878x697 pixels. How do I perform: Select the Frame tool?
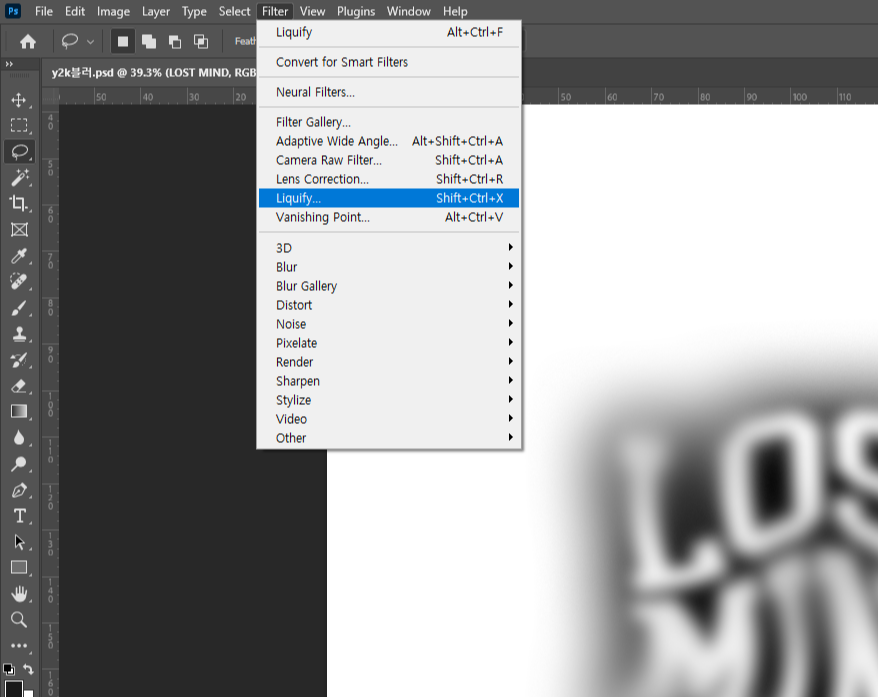point(19,230)
